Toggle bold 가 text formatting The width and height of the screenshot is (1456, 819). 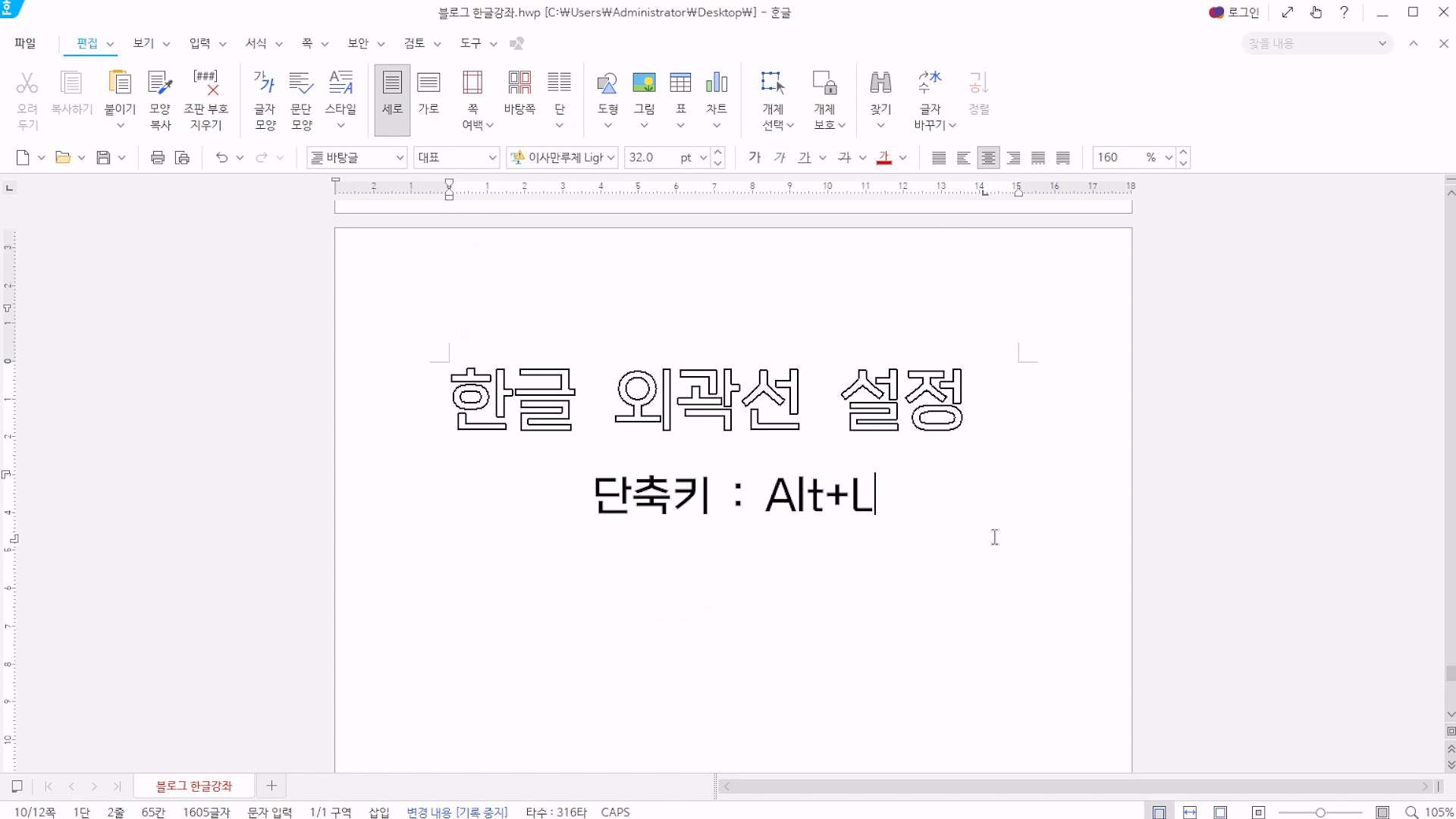pyautogui.click(x=755, y=158)
